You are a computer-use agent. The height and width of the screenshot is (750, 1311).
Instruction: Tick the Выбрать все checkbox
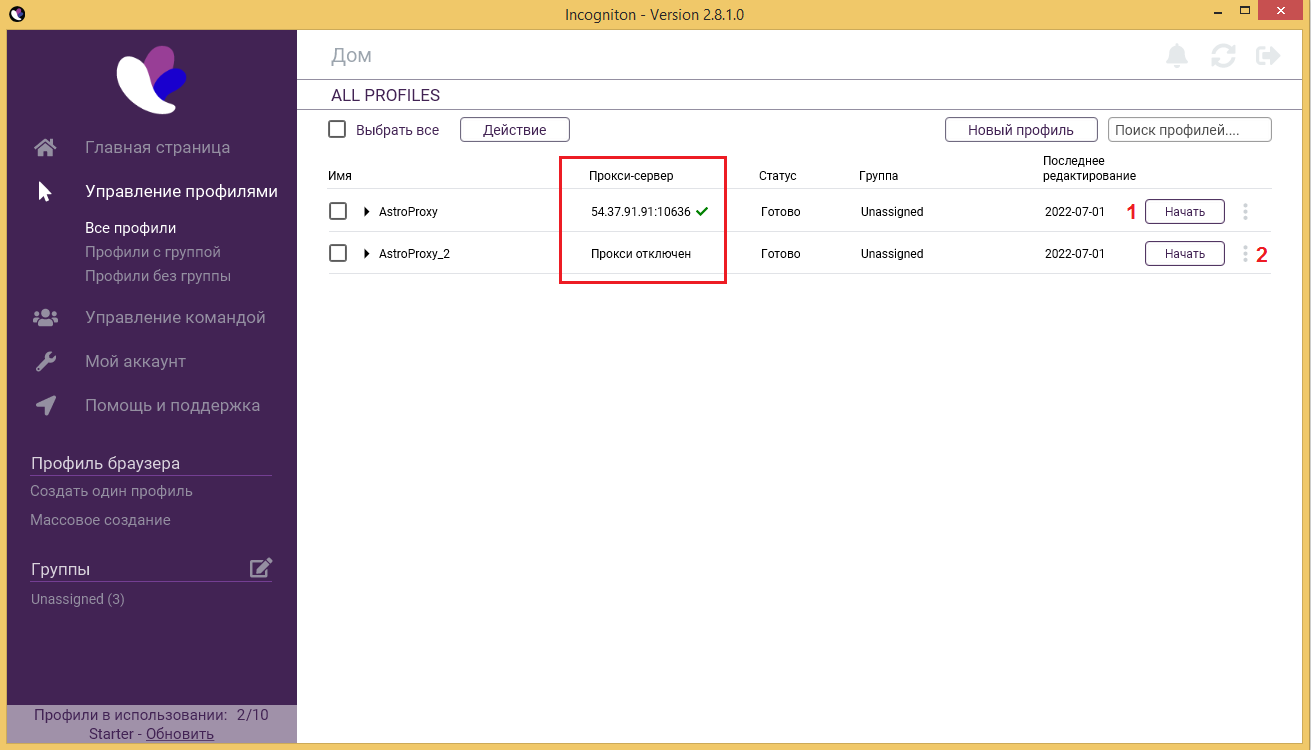[x=337, y=129]
